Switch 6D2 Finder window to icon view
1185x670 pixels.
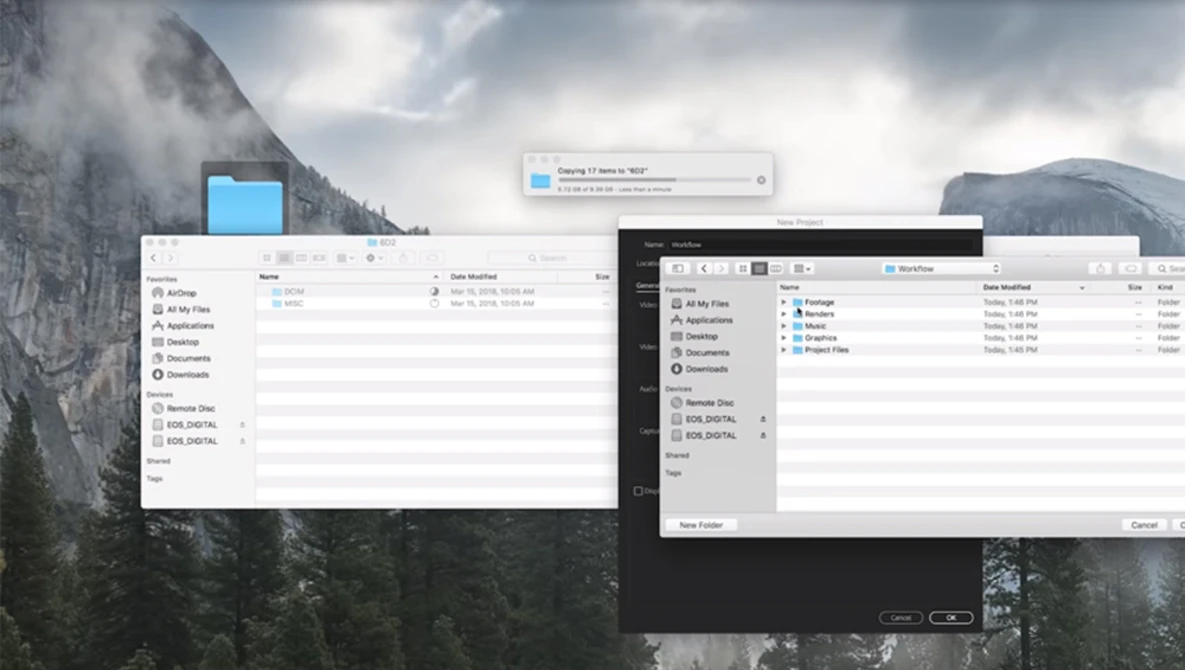(267, 258)
